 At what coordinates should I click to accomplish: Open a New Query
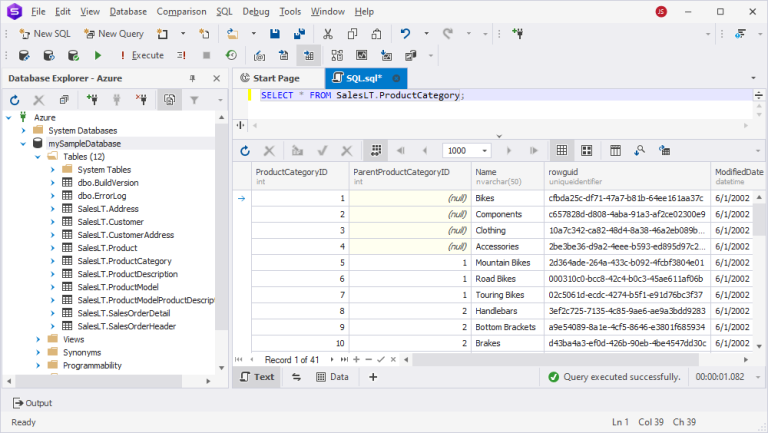click(114, 34)
